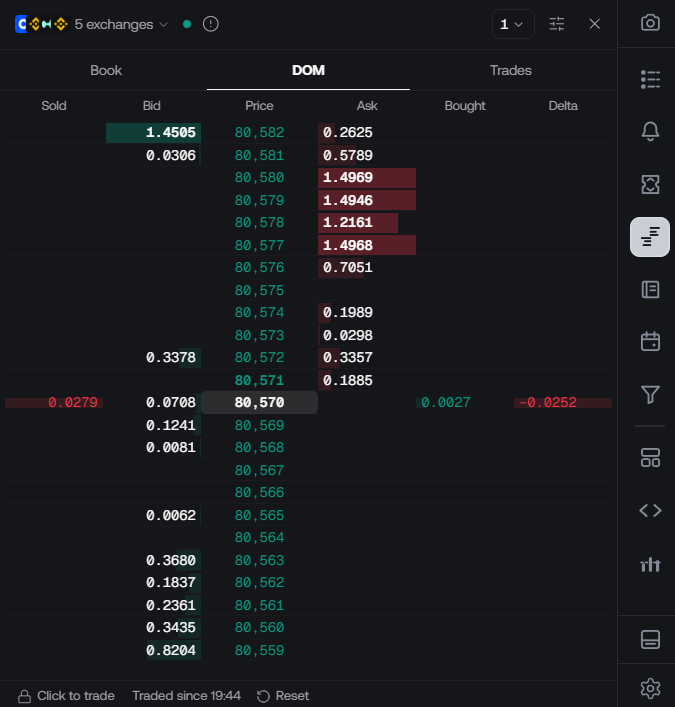Open the layout widgets icon

point(650,458)
